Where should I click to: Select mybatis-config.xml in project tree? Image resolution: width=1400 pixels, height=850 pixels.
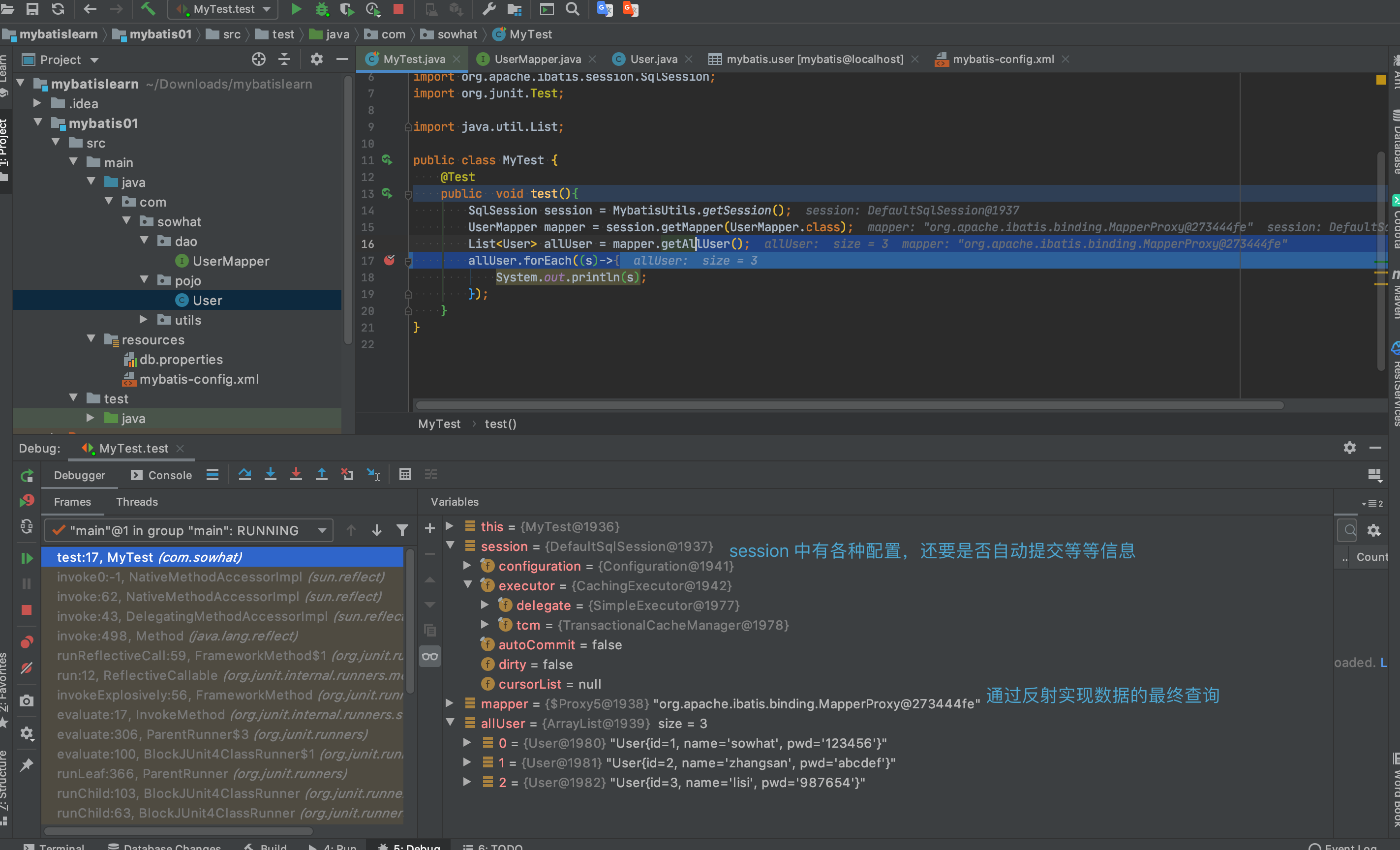point(199,379)
